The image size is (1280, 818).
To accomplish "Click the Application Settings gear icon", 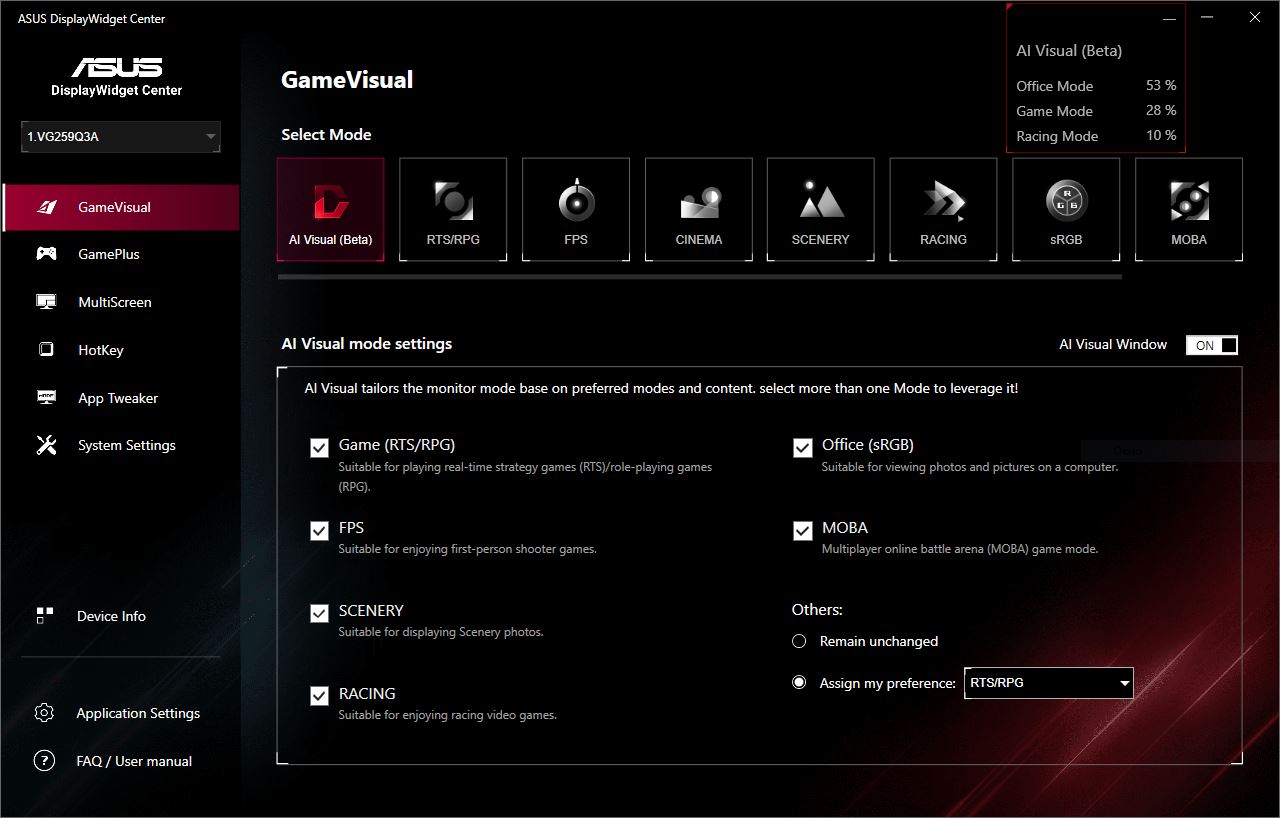I will [x=44, y=713].
